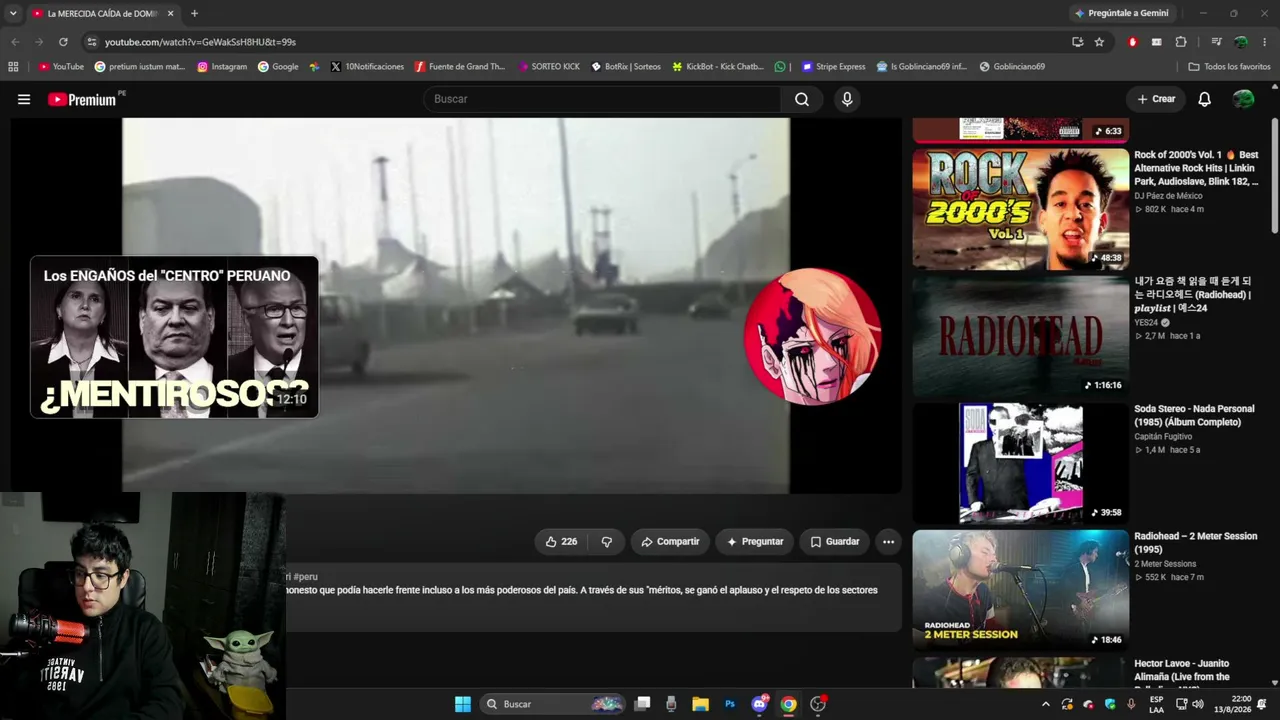This screenshot has height=720, width=1280.
Task: Open Los ENGAÑOS del CENTRO PERUANO end card
Action: coord(174,337)
